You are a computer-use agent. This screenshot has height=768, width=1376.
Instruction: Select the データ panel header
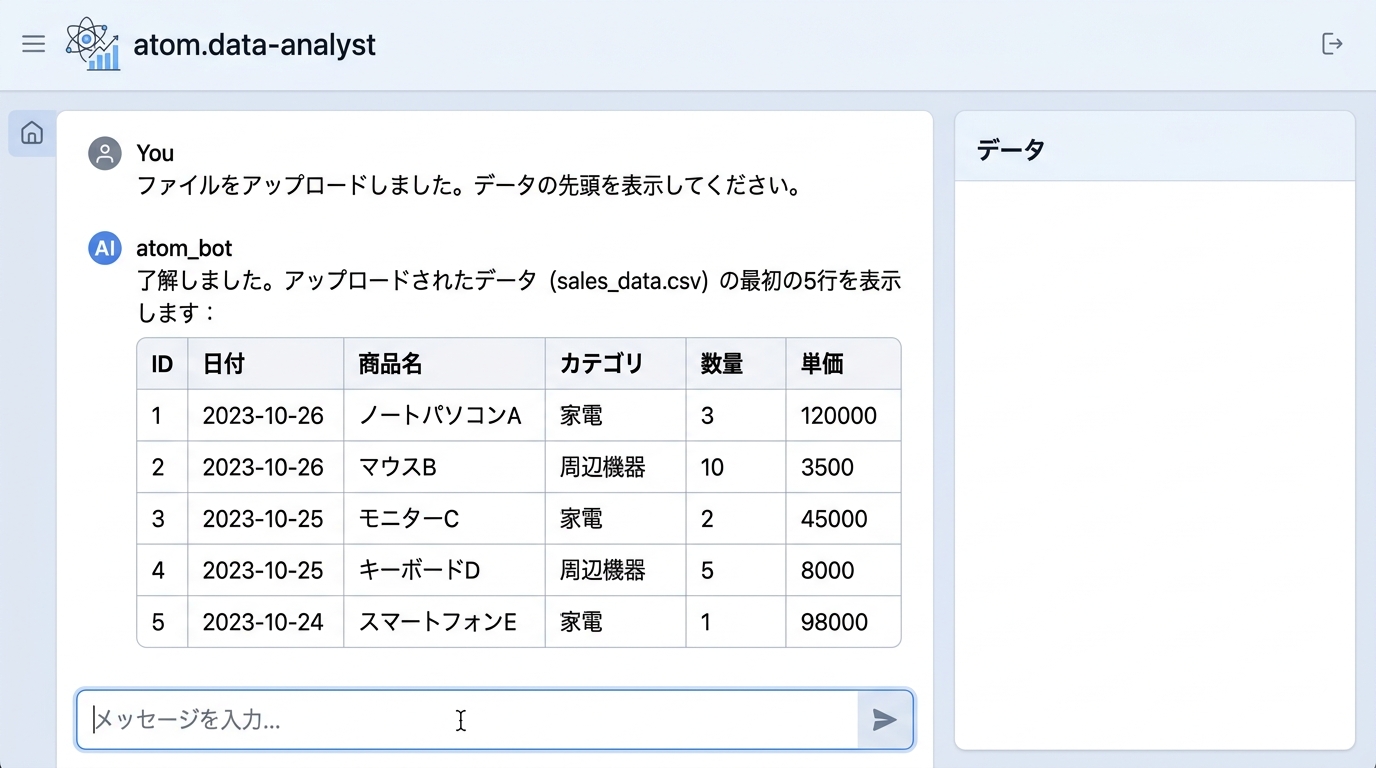(x=1010, y=150)
